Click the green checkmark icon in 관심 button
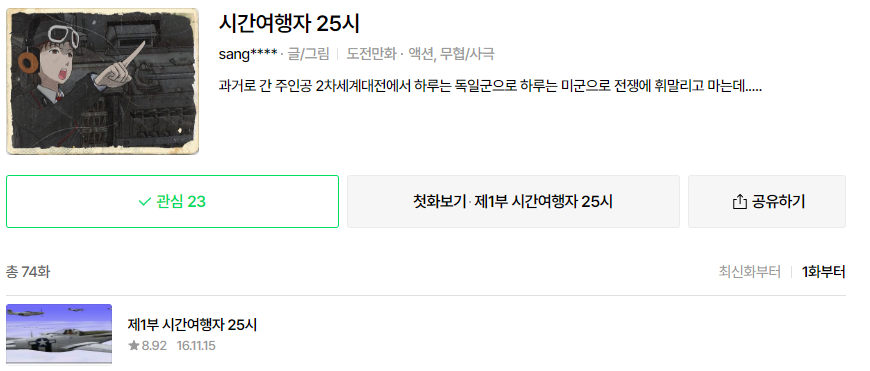The width and height of the screenshot is (870, 371). [144, 202]
